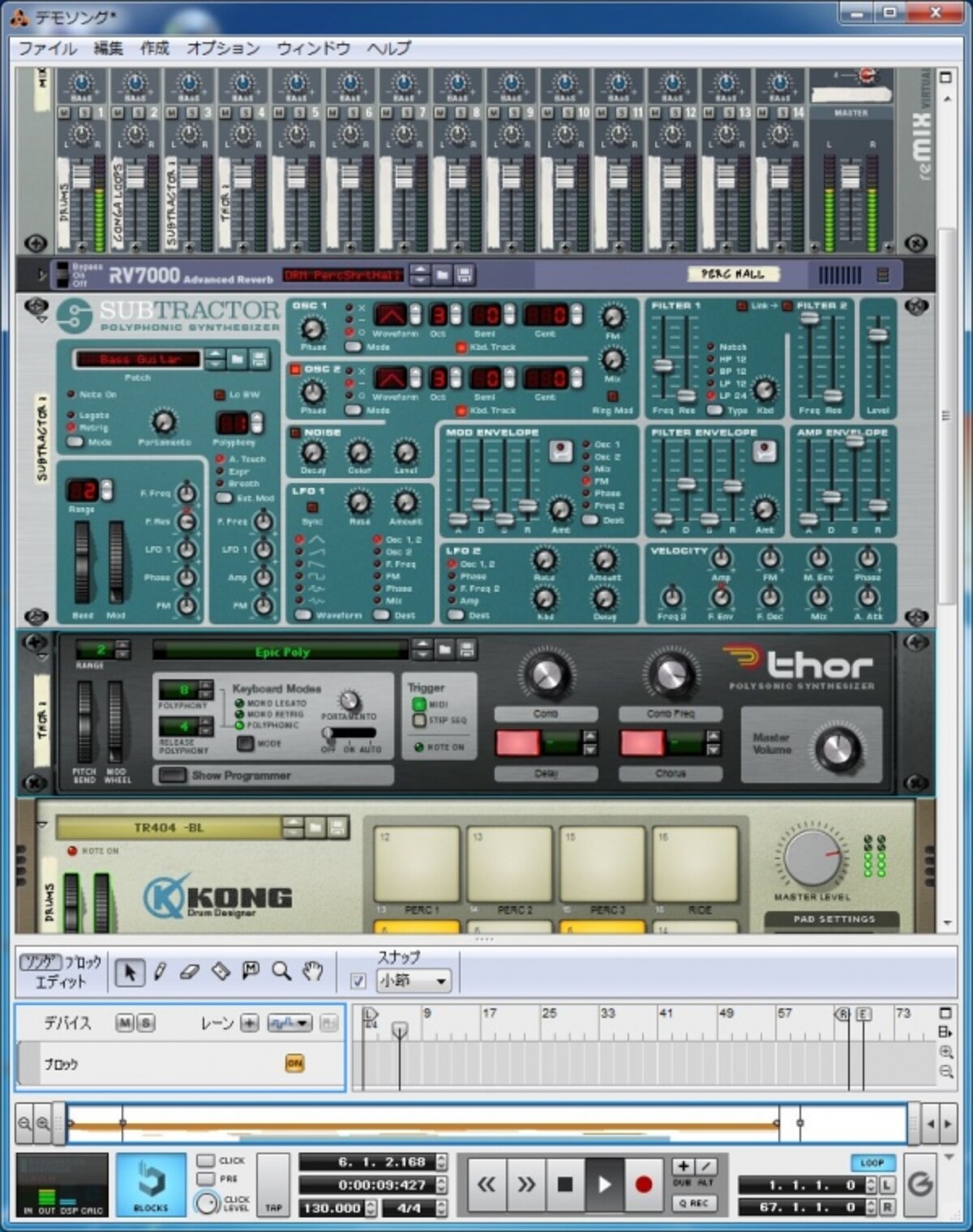
Task: Click Thor patch select up/down arrows
Action: pos(422,649)
